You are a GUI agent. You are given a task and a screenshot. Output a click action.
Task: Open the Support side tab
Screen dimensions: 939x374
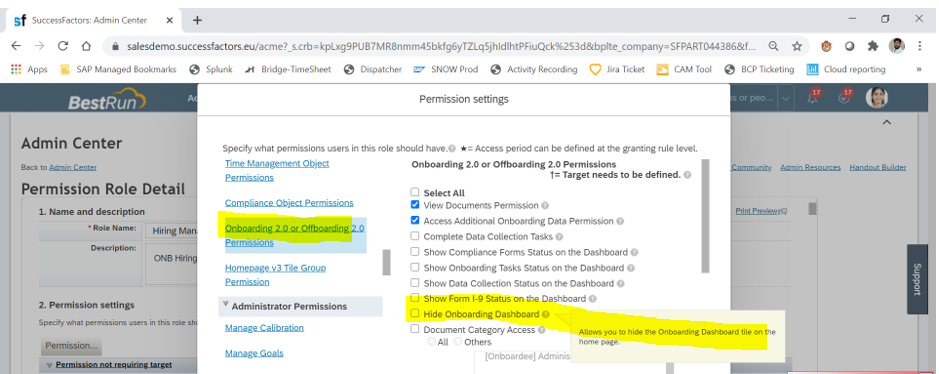coord(917,279)
